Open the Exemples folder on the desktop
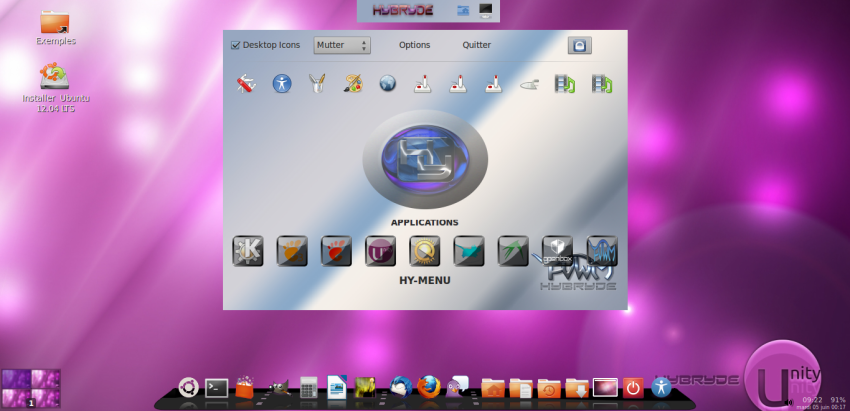850x411 pixels. coord(55,22)
